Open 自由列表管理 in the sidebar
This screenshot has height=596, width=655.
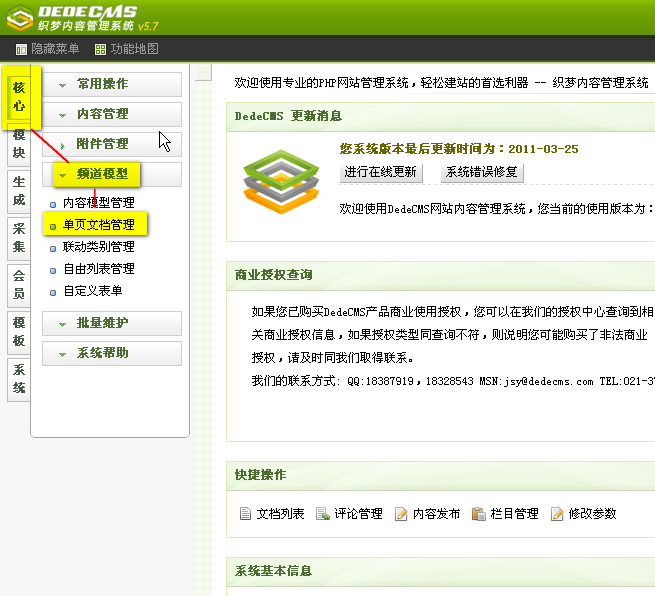(x=99, y=269)
